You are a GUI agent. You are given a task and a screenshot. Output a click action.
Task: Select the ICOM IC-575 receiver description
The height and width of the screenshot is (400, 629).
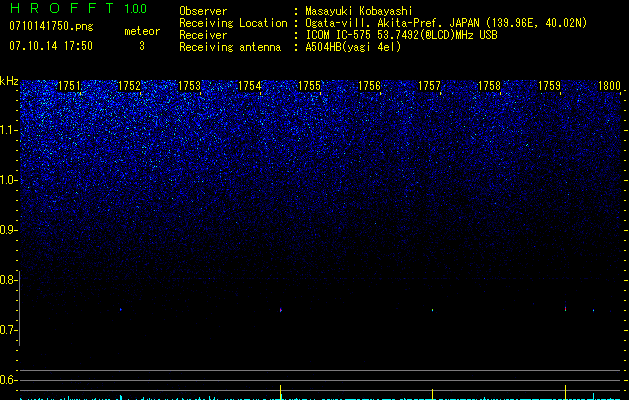[x=401, y=35]
